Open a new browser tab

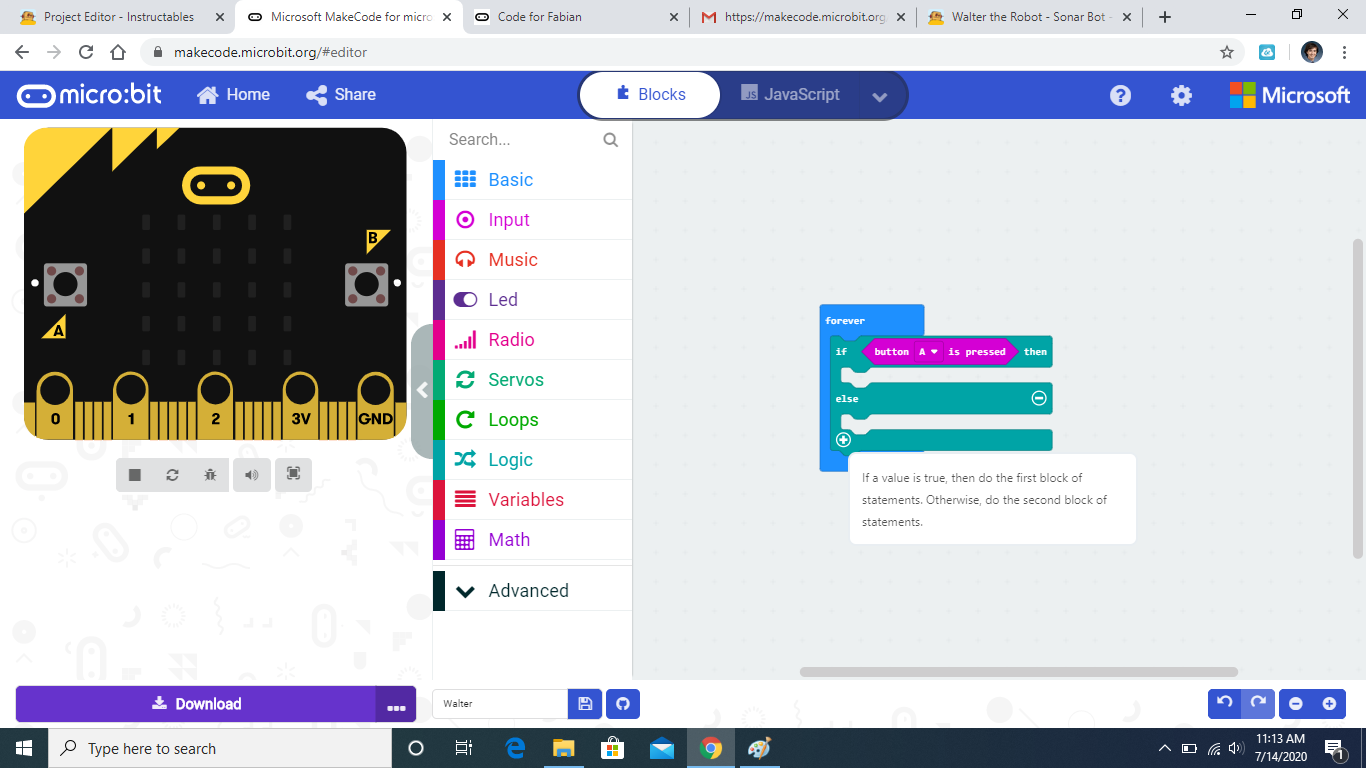pos(1165,17)
